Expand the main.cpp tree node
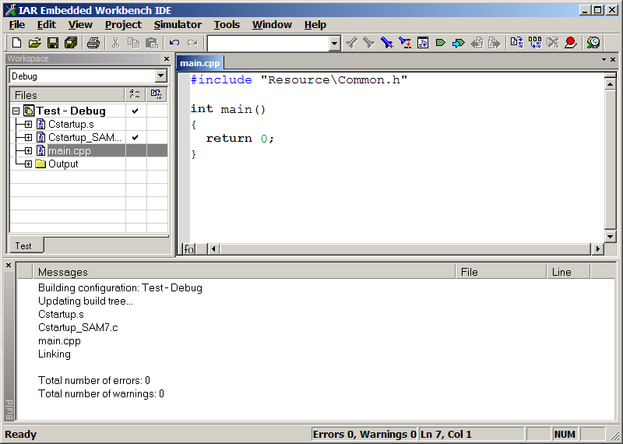The image size is (623, 444). tap(28, 151)
